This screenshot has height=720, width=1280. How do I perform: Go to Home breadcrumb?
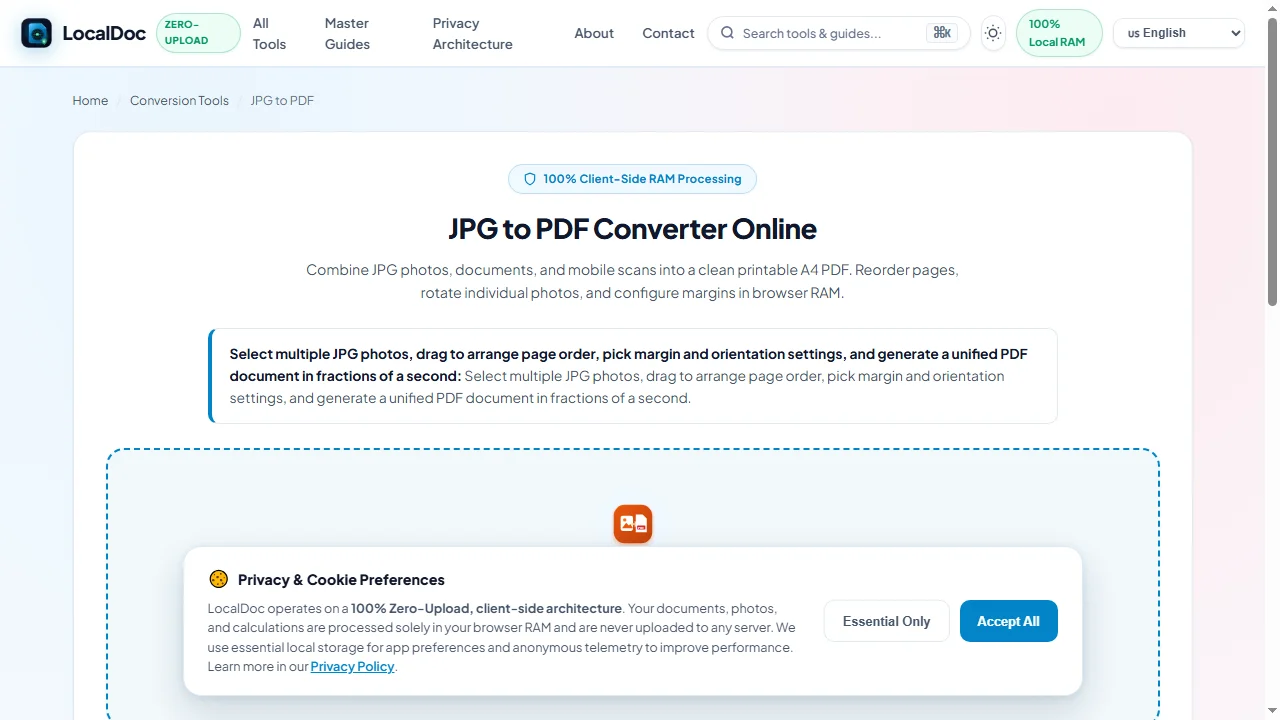pyautogui.click(x=90, y=100)
